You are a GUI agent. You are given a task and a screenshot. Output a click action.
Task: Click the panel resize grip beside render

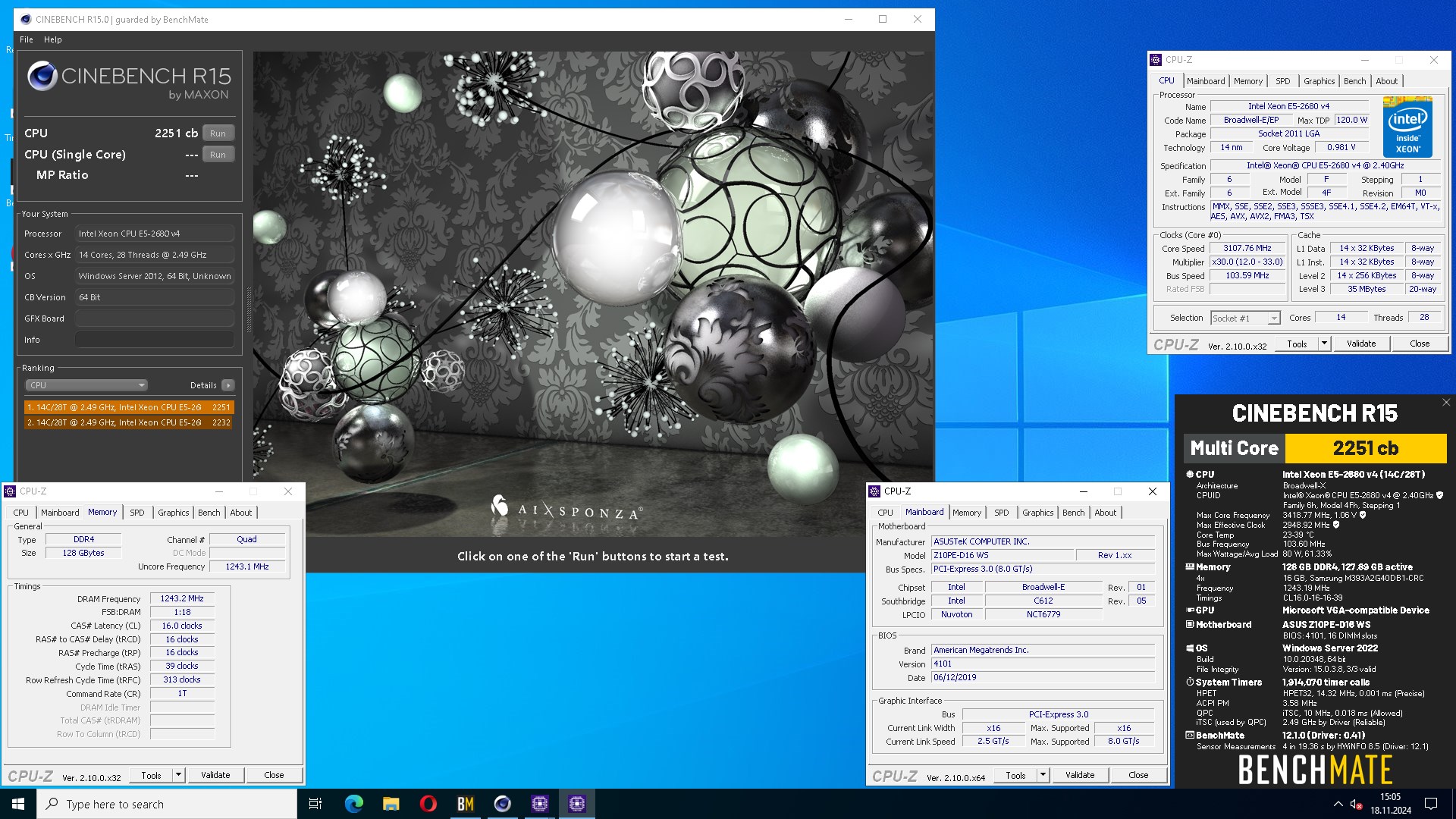click(248, 309)
